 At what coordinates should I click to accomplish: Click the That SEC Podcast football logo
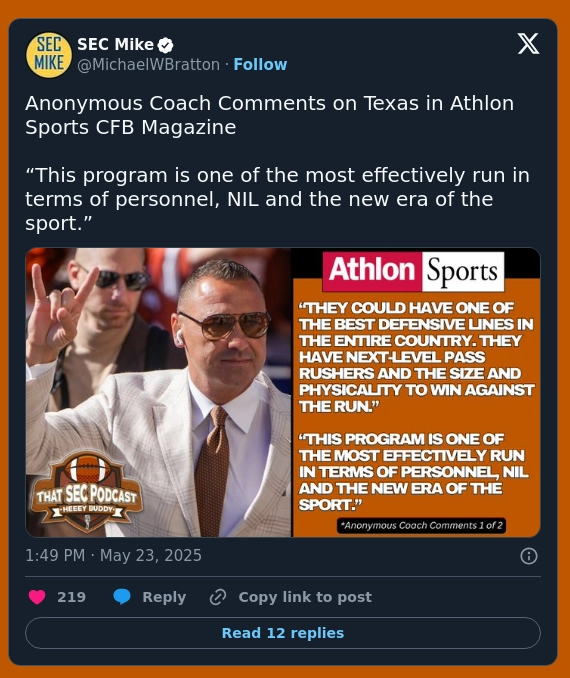coord(87,492)
